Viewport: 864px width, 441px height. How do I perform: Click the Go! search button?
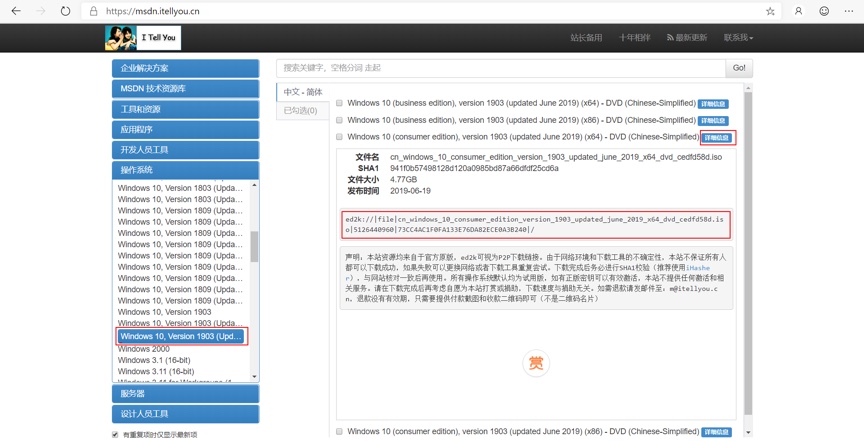[x=739, y=68]
